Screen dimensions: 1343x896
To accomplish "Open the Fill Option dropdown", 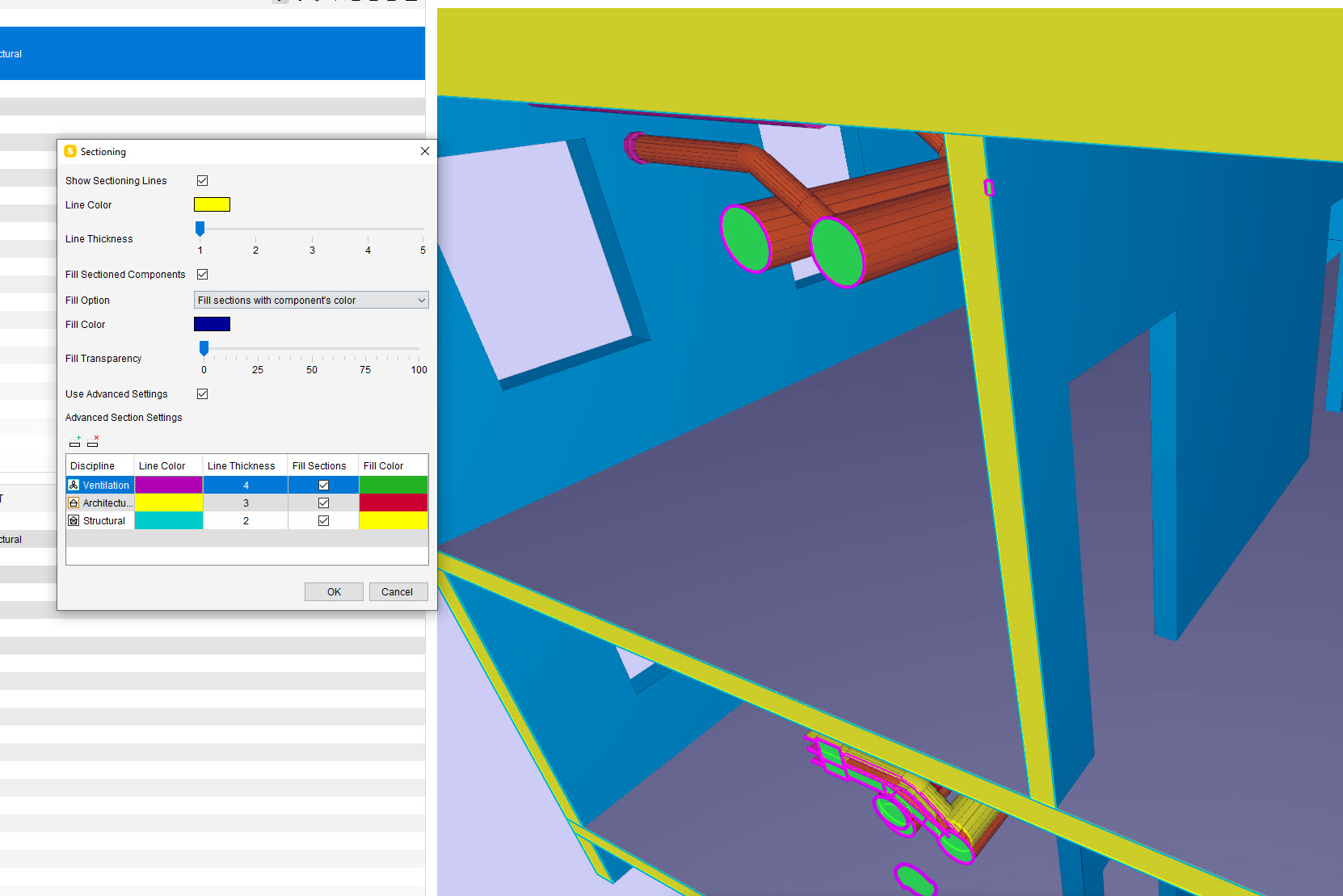I will tap(311, 301).
